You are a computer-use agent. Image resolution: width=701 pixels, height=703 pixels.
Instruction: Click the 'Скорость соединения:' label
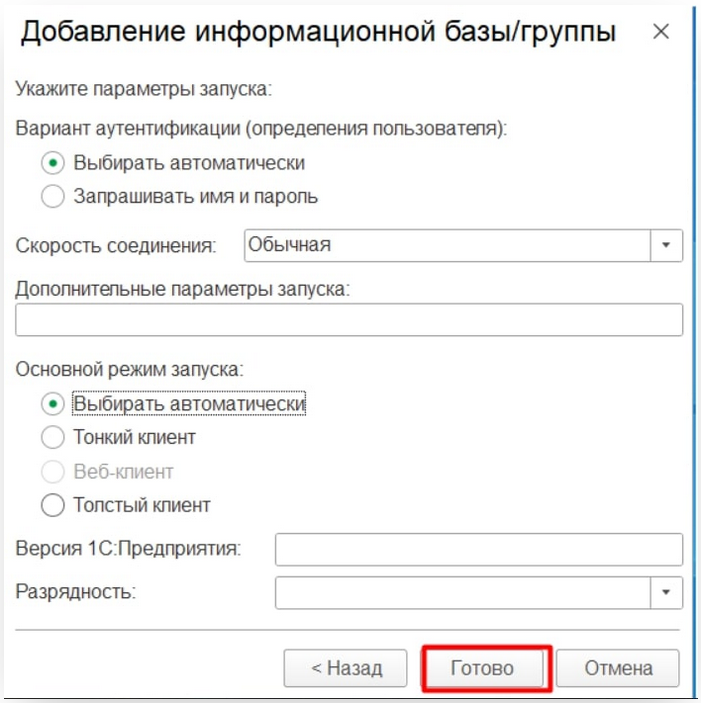tap(116, 245)
